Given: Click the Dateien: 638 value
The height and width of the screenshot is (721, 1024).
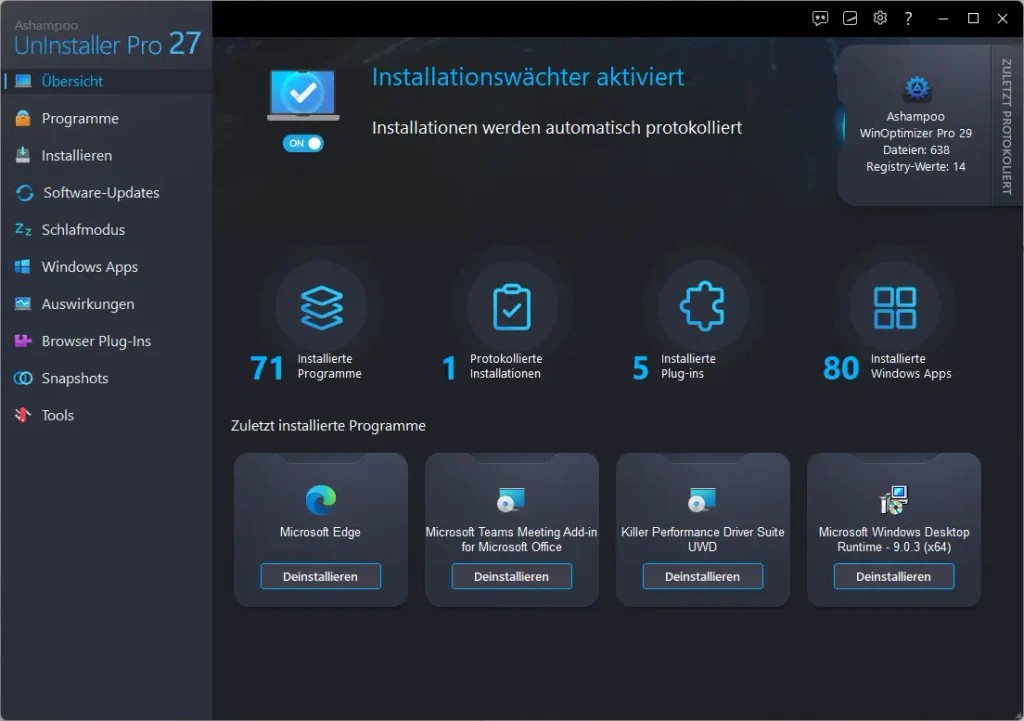Looking at the screenshot, I should [916, 150].
